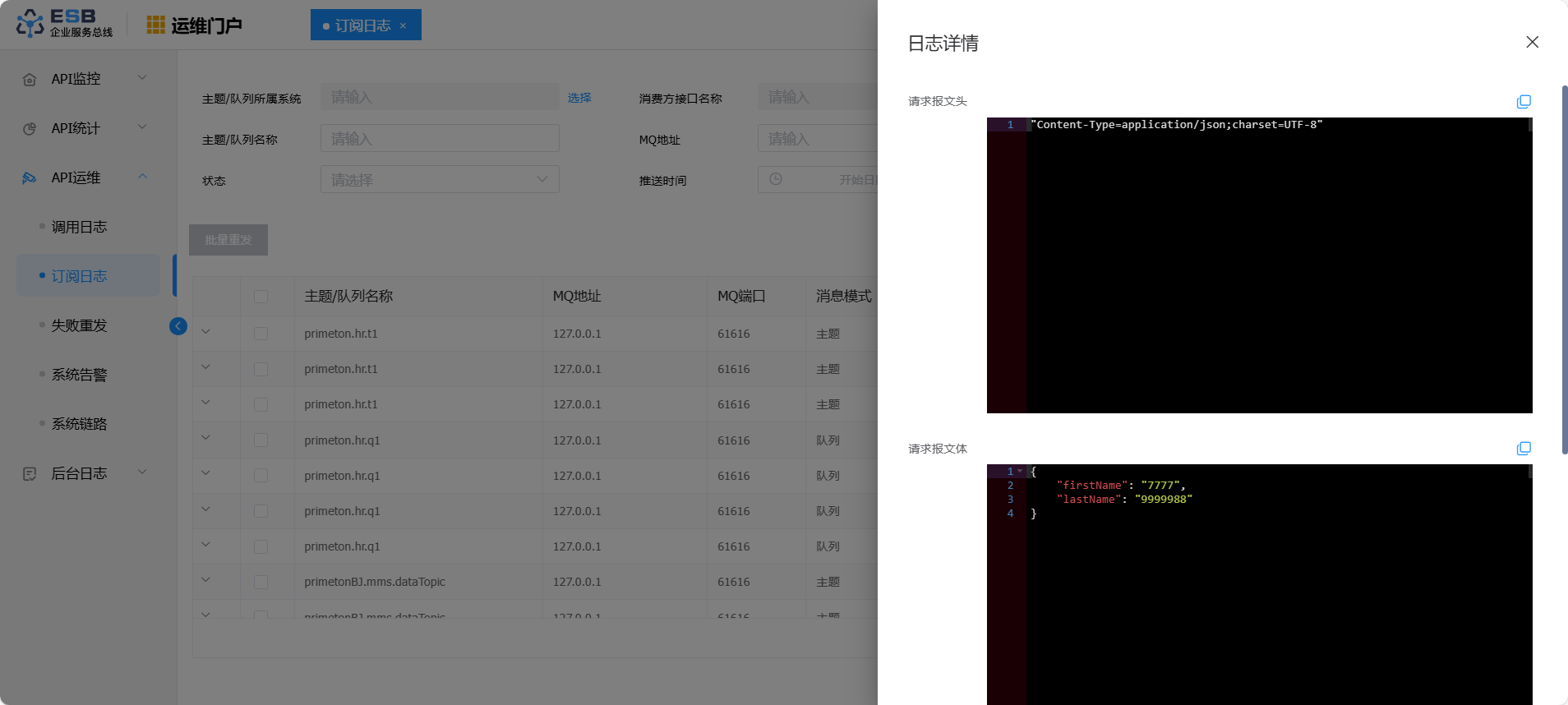Select 订阅日志 in the sidebar menu

click(x=88, y=276)
